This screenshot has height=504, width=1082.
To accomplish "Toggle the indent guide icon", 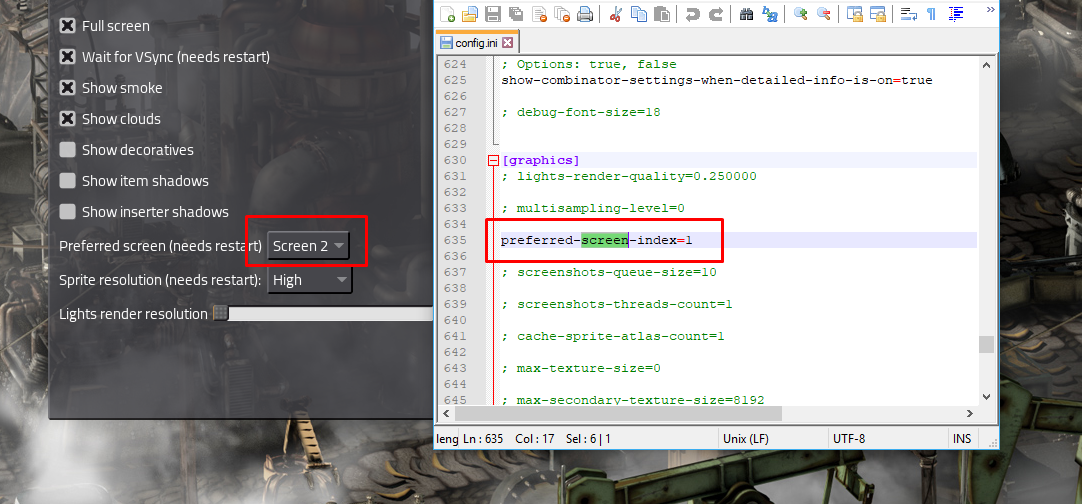I will pyautogui.click(x=956, y=14).
